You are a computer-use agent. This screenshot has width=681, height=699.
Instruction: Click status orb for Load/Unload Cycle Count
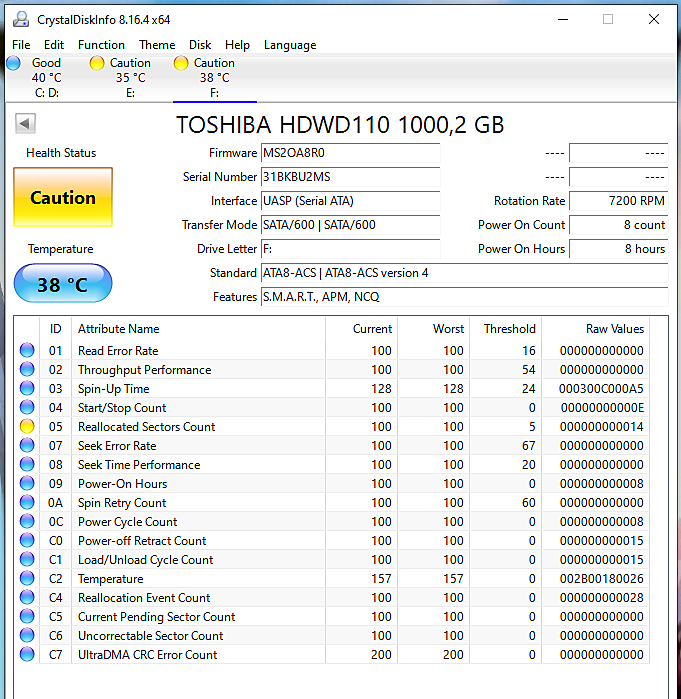(27, 559)
